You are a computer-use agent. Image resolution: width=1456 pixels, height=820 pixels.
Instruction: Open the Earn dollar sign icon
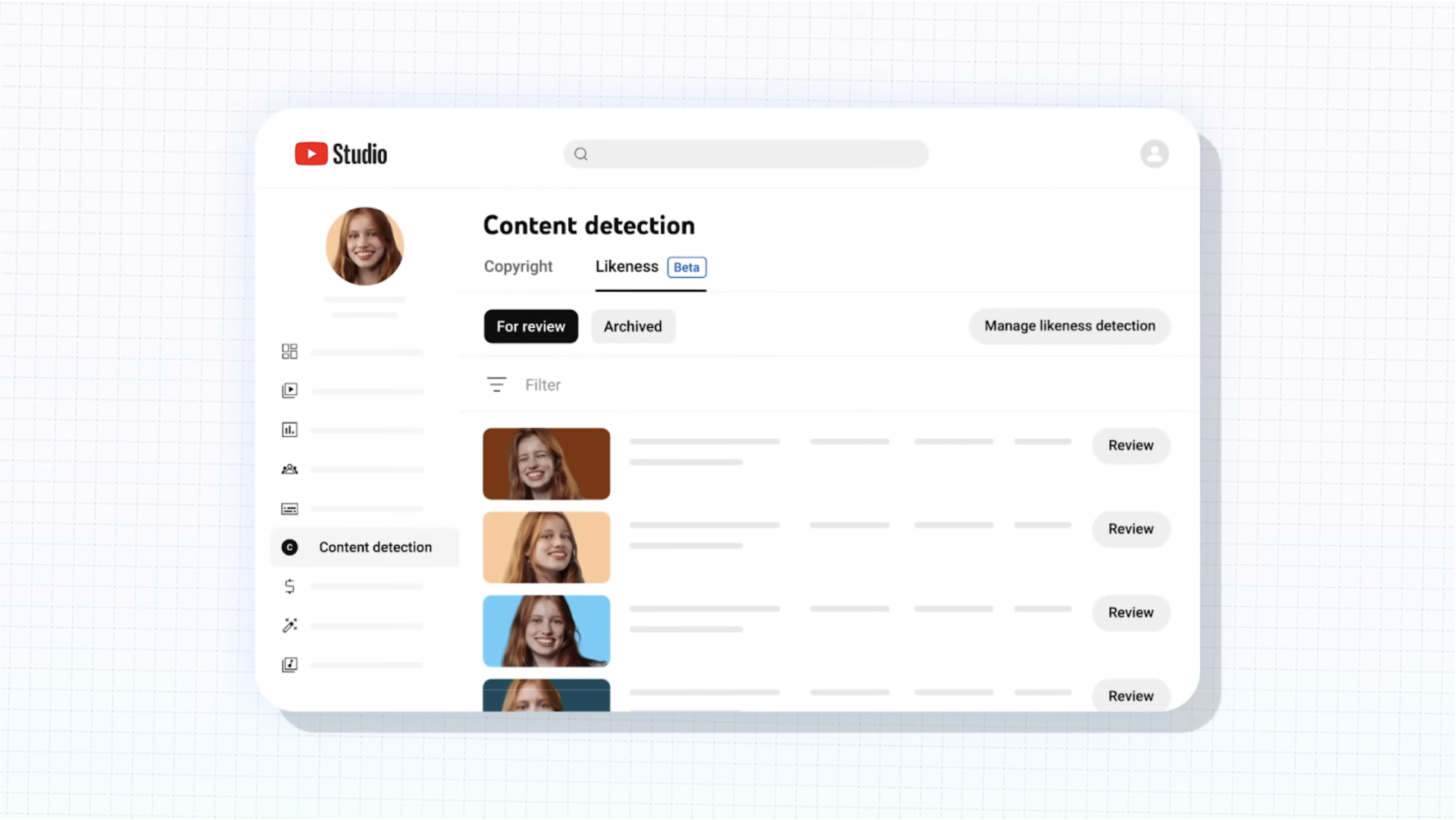click(289, 587)
